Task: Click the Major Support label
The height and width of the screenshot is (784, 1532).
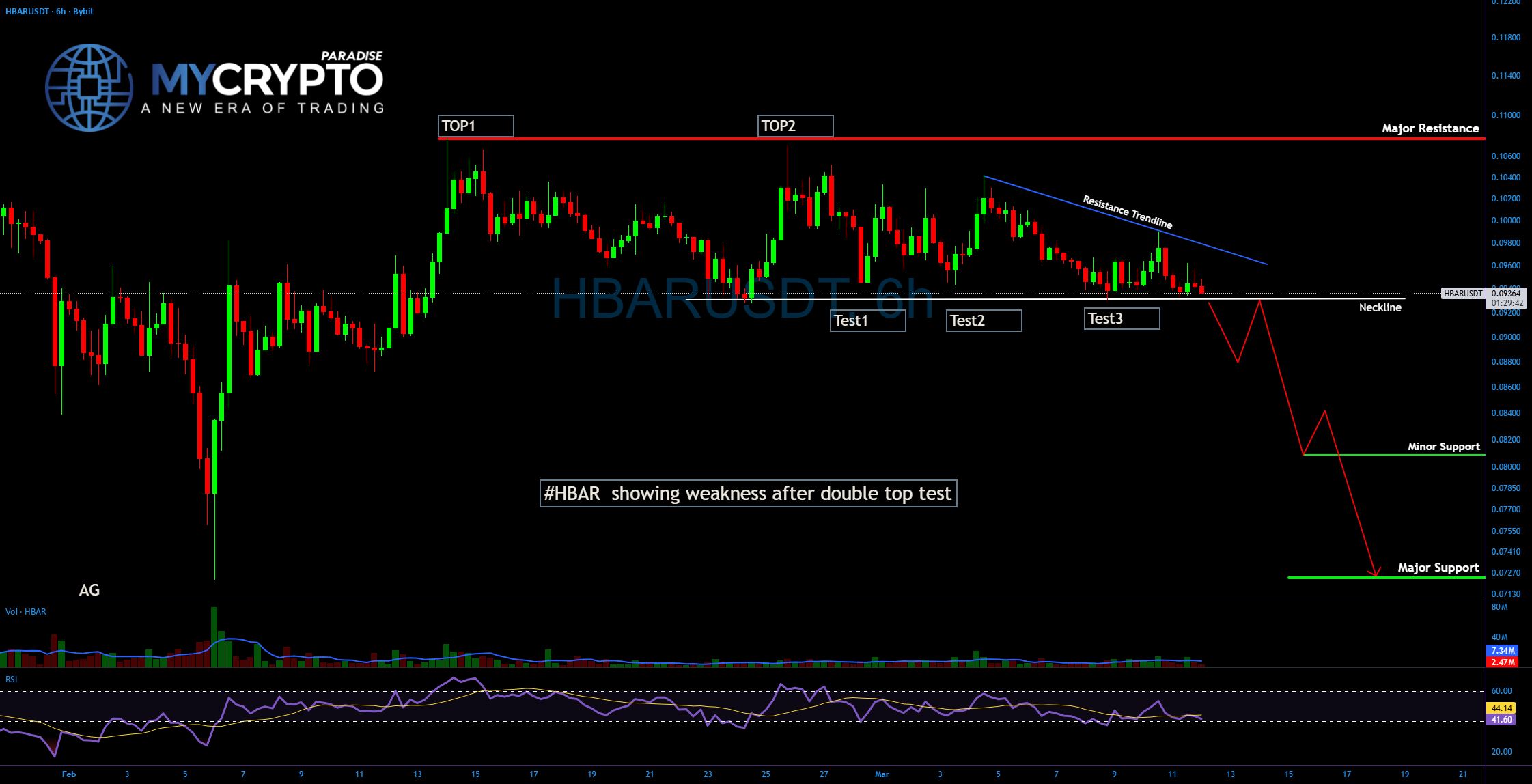Action: (1438, 568)
